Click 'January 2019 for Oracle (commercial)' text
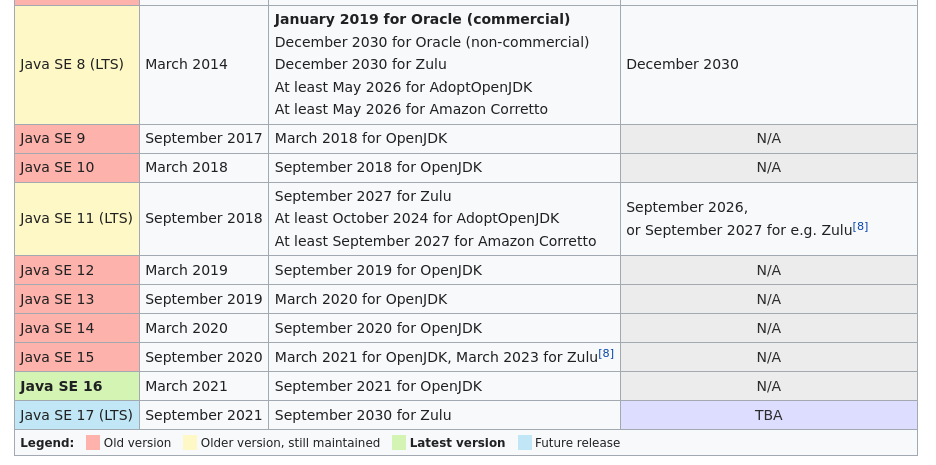The height and width of the screenshot is (465, 936). tap(422, 20)
